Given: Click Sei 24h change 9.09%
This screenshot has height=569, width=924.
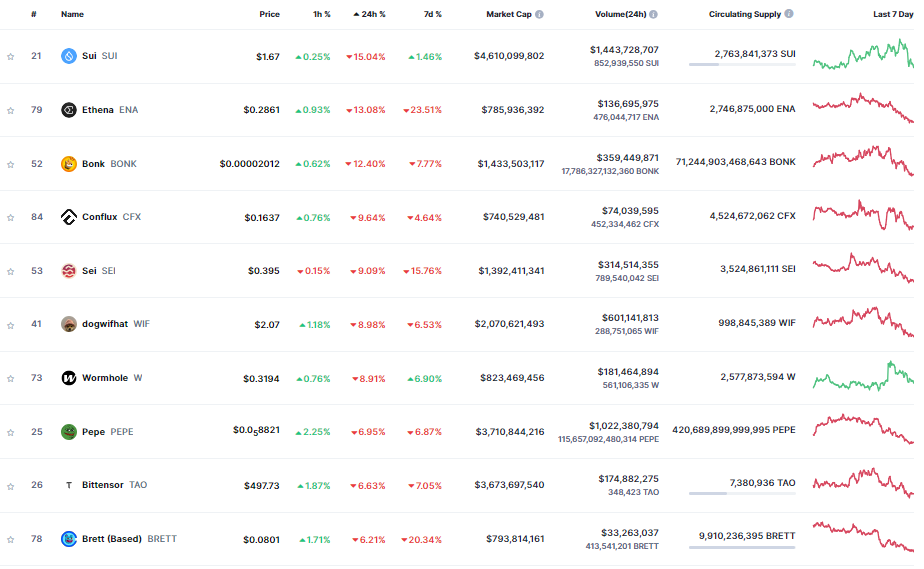Looking at the screenshot, I should tap(368, 271).
